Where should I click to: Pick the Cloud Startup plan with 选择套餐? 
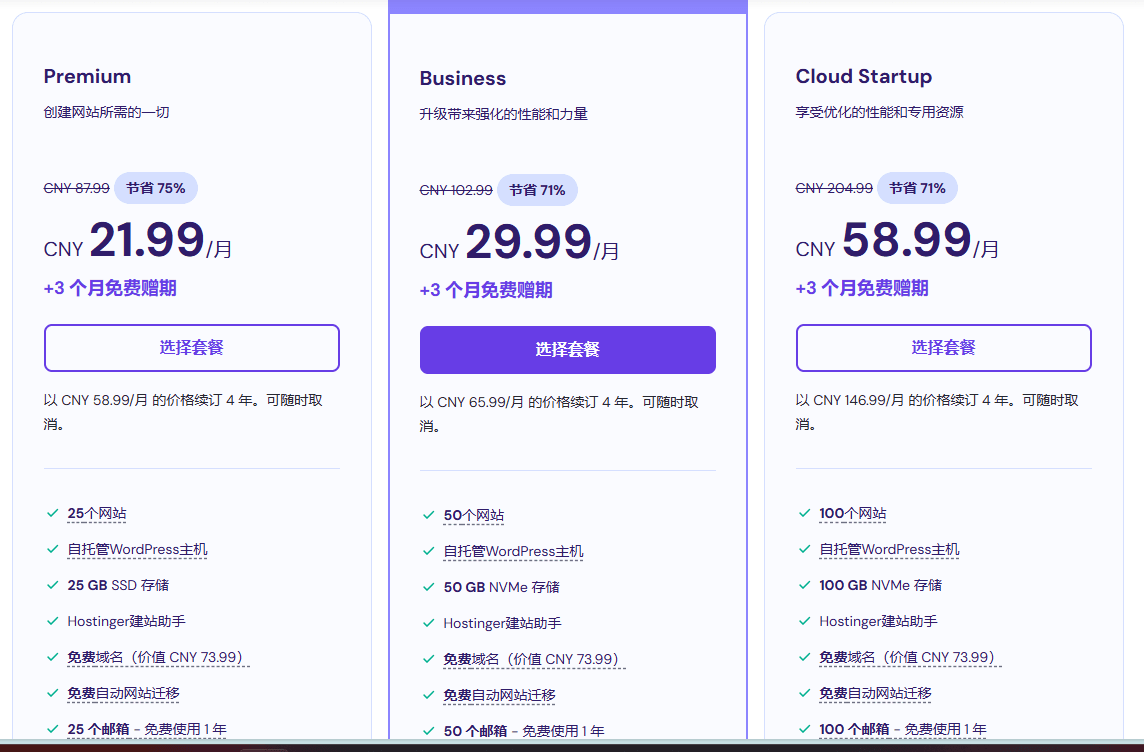944,348
